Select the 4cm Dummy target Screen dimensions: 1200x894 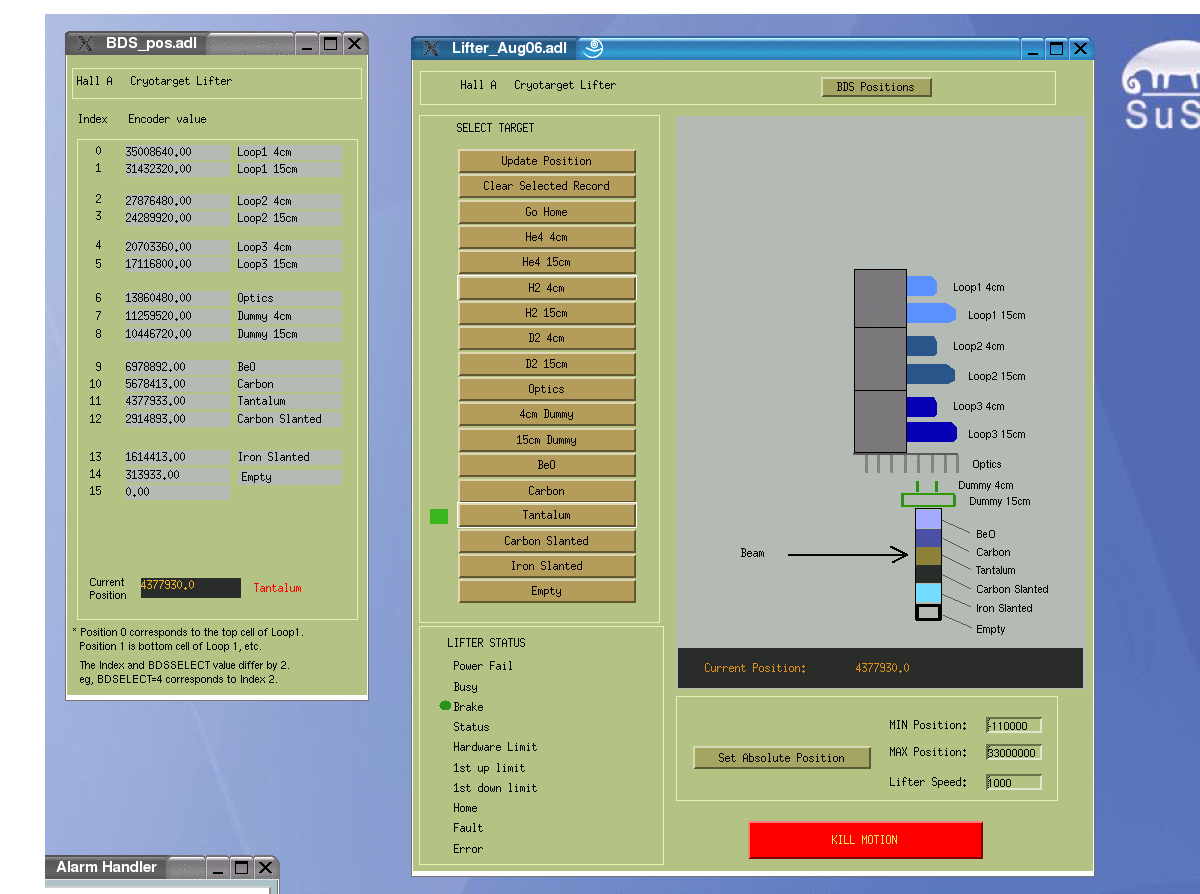547,414
